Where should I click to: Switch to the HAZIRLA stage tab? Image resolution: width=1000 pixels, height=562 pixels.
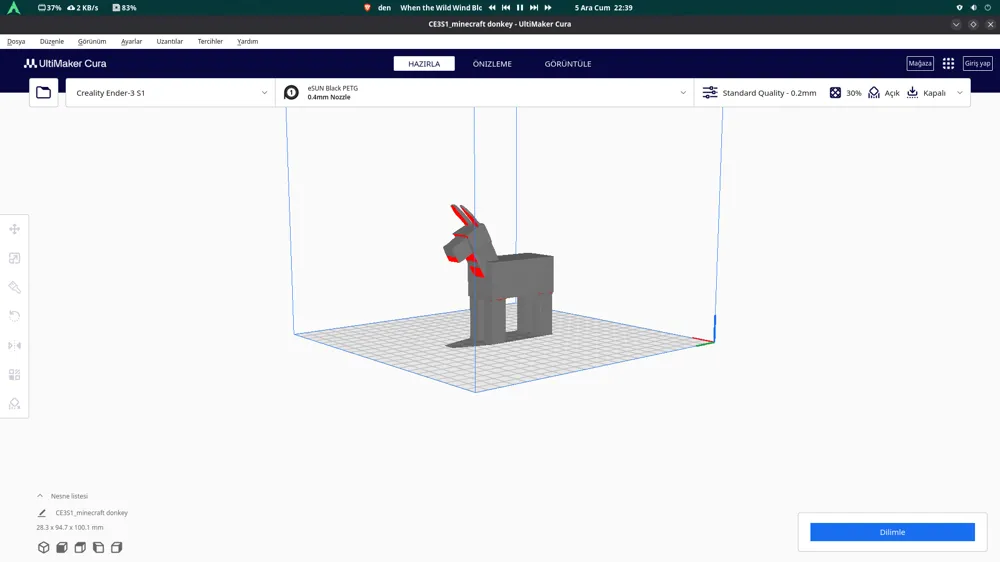[424, 64]
